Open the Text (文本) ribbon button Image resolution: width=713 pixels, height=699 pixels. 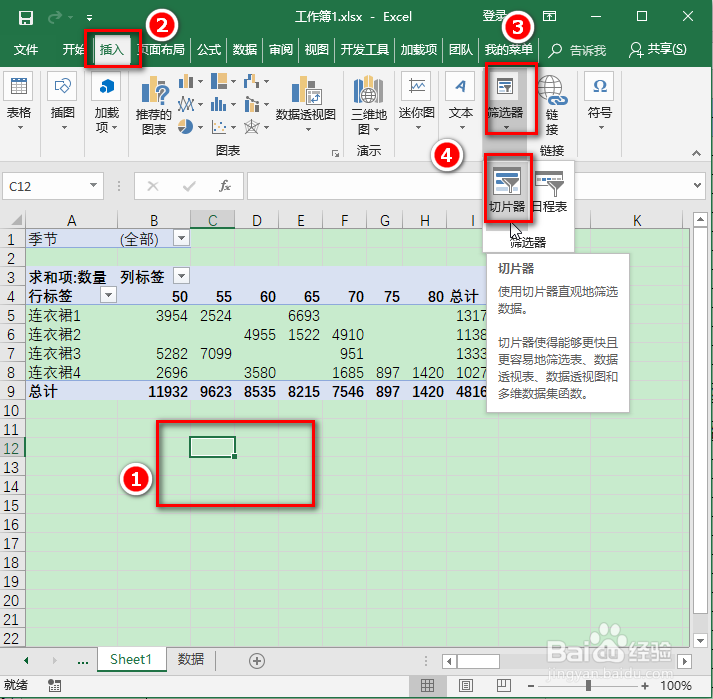coord(460,102)
